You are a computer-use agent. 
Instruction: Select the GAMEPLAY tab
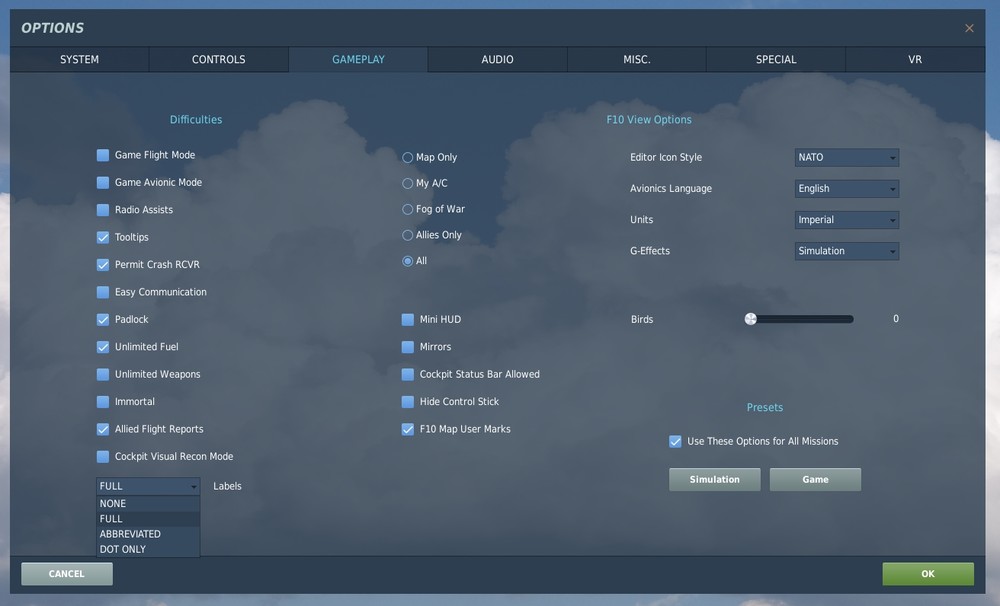coord(358,59)
